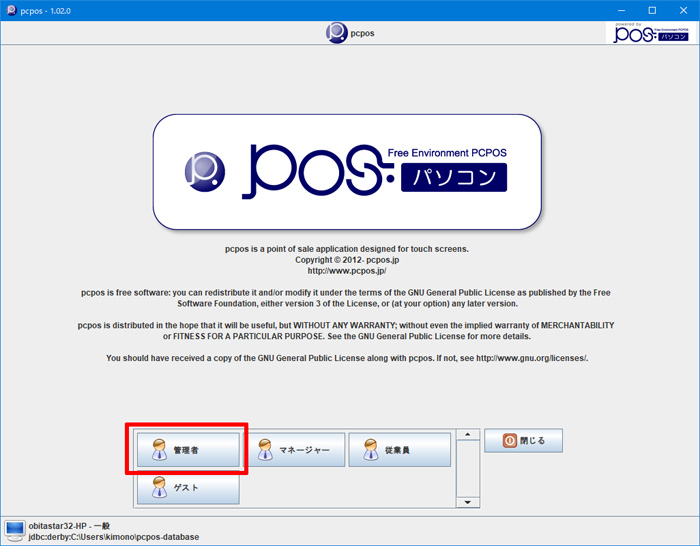Click the pcpos logo icon in header

[x=336, y=33]
